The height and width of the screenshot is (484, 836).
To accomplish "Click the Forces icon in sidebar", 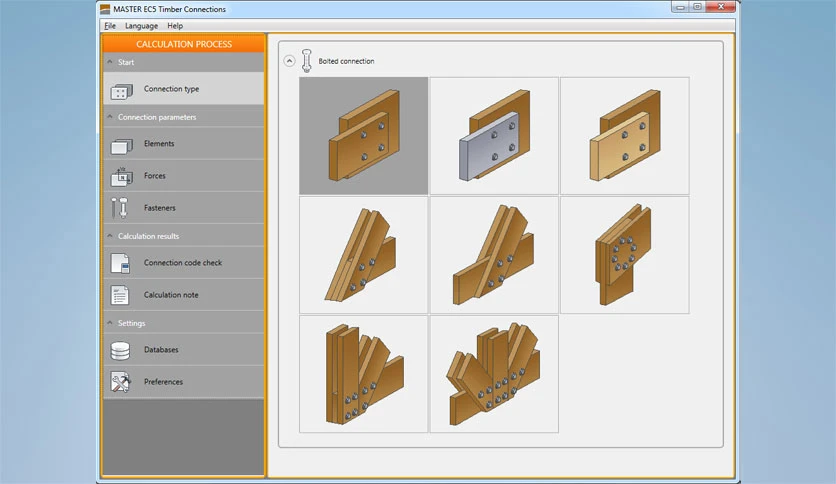I will (121, 176).
